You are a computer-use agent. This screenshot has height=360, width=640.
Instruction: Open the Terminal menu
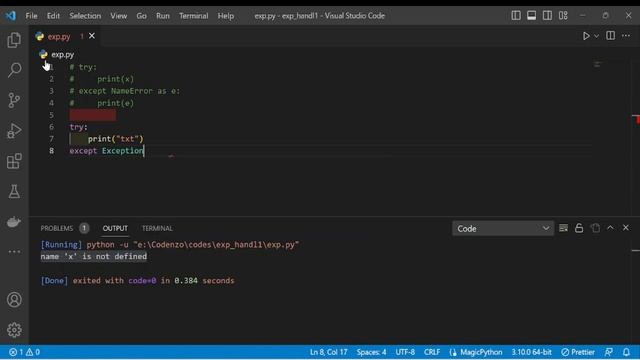coord(193,16)
